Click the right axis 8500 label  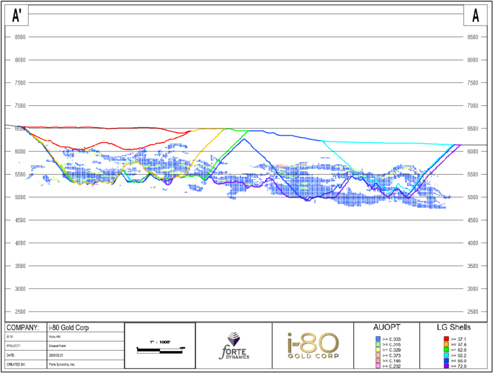[x=472, y=37]
